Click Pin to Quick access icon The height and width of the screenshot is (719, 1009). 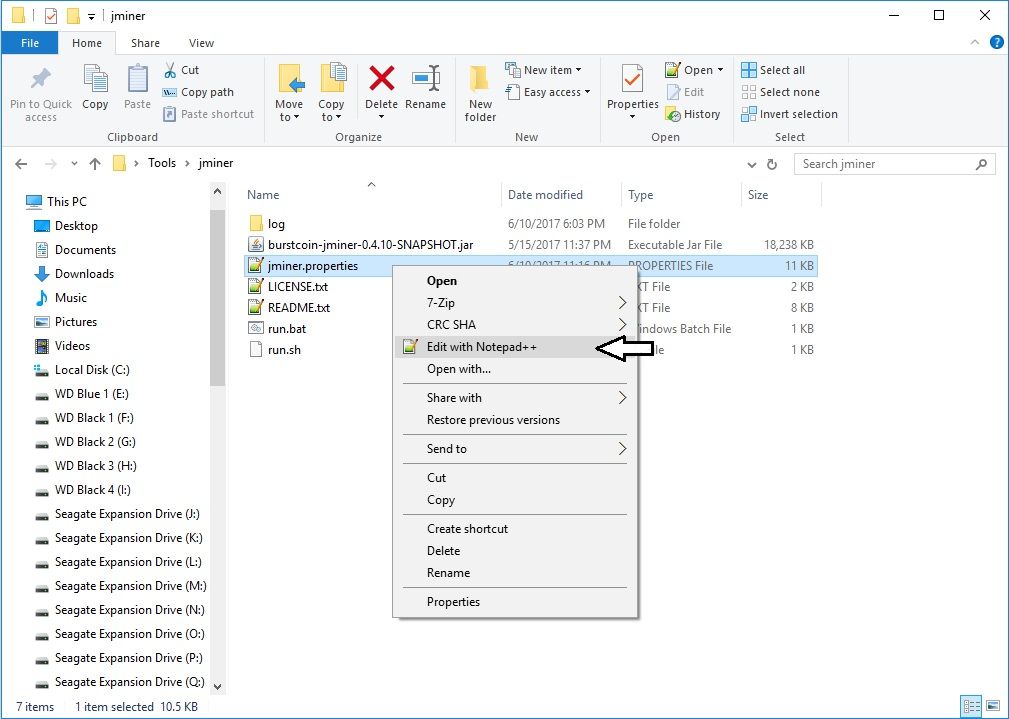click(x=41, y=79)
